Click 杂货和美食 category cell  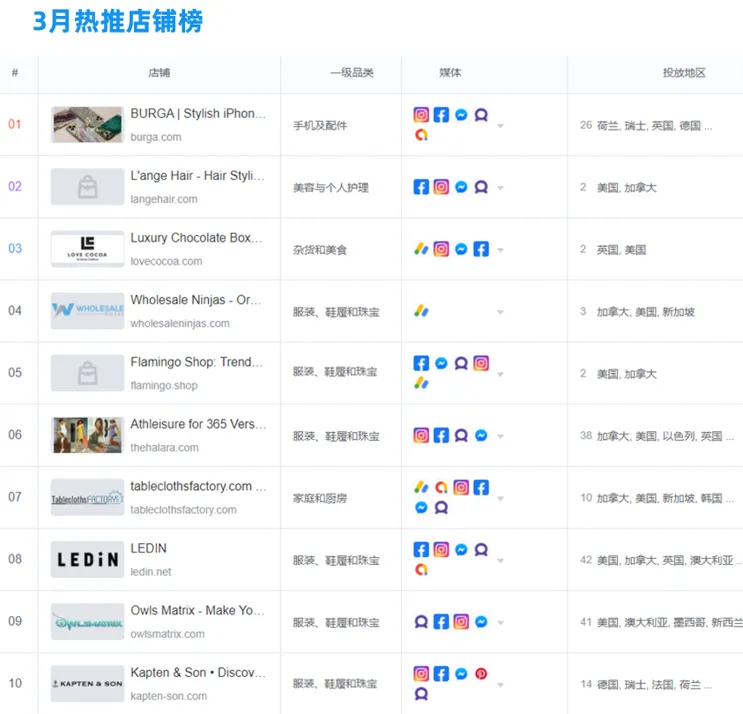click(320, 250)
